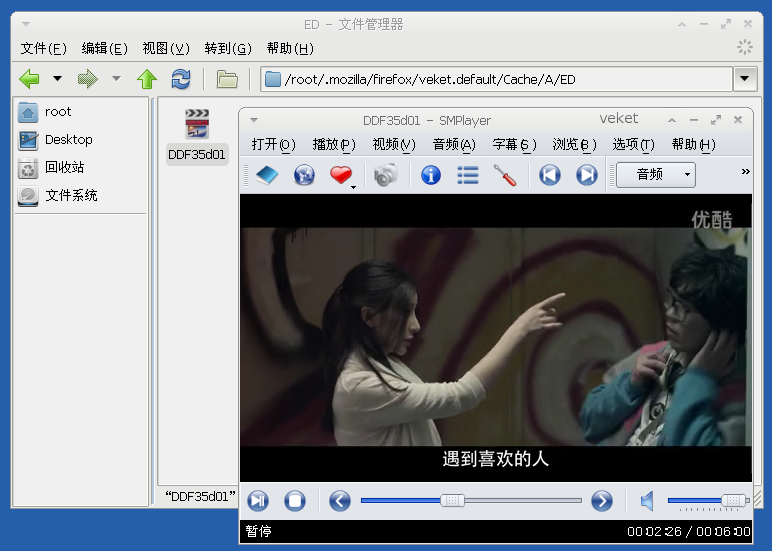This screenshot has height=551, width=772.
Task: Click the green Back arrow in file manager
Action: point(30,79)
